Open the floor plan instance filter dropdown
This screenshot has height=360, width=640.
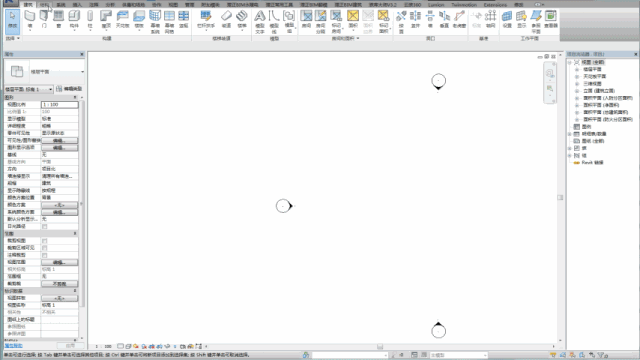click(x=50, y=89)
